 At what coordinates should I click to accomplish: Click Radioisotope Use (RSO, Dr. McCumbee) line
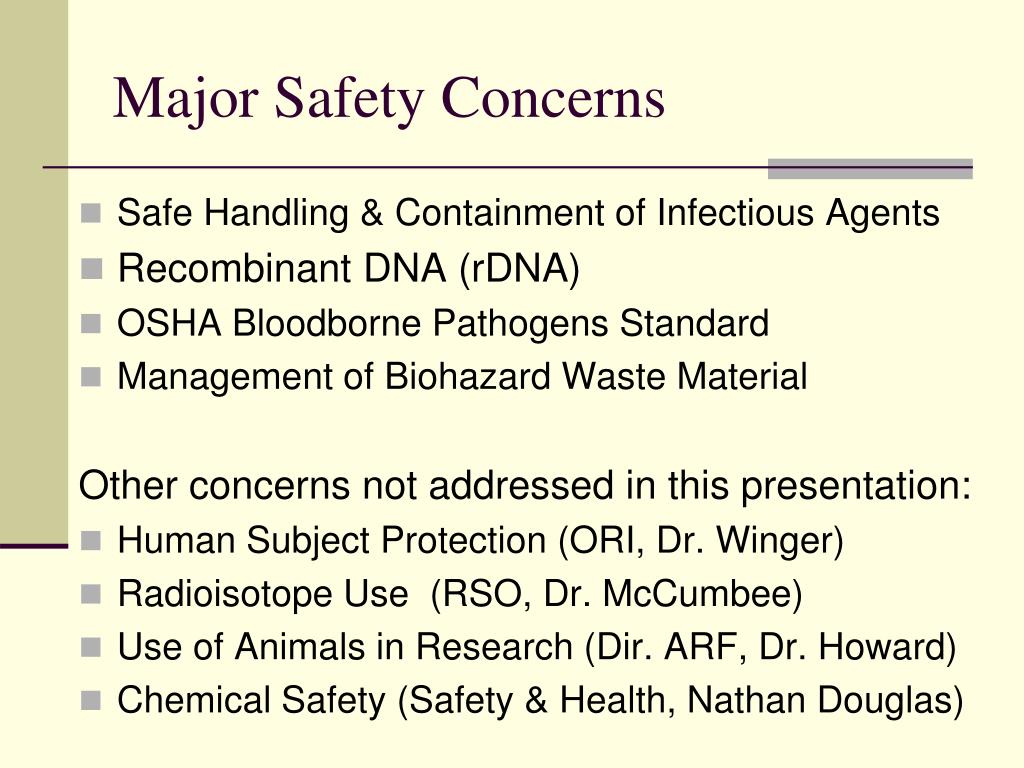click(460, 595)
